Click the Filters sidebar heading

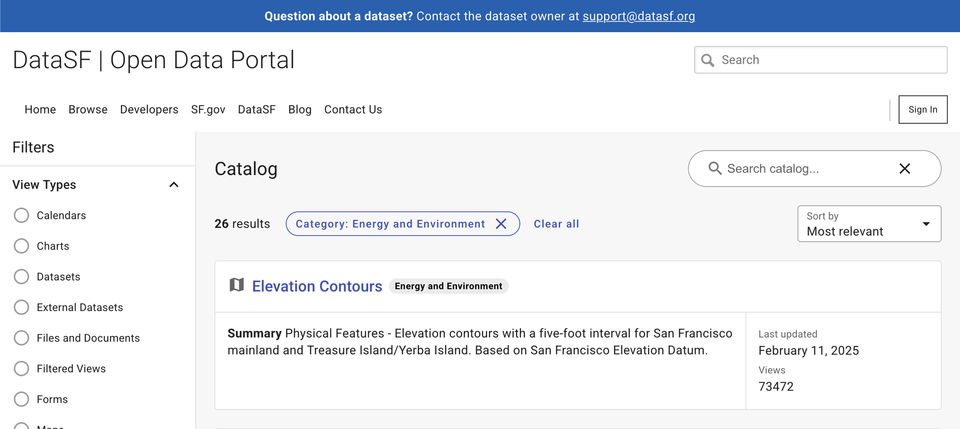coord(33,147)
